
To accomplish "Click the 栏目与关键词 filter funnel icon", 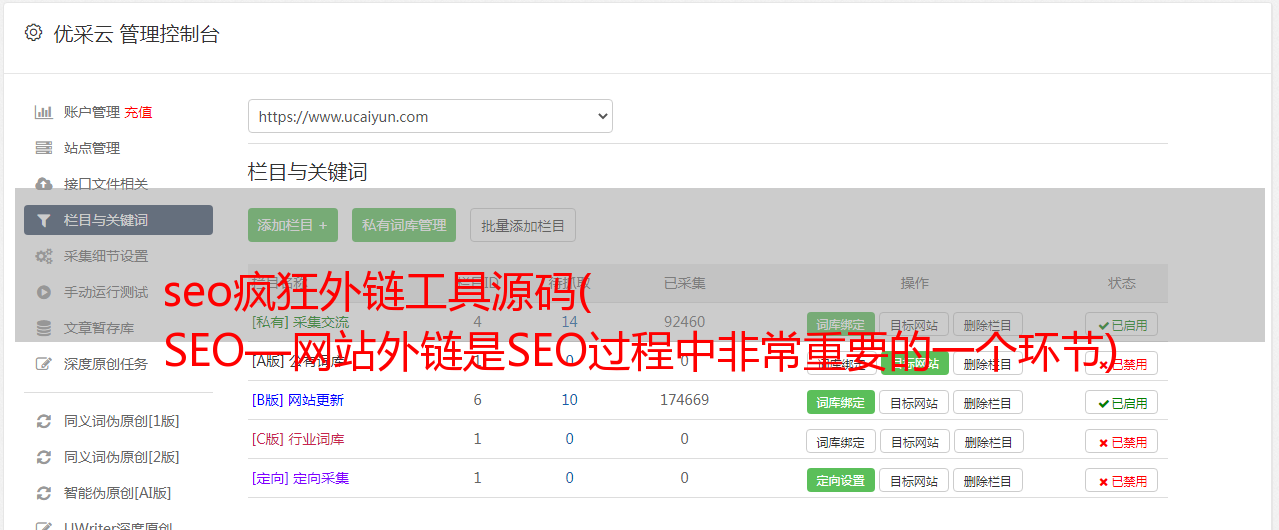I will click(x=43, y=220).
